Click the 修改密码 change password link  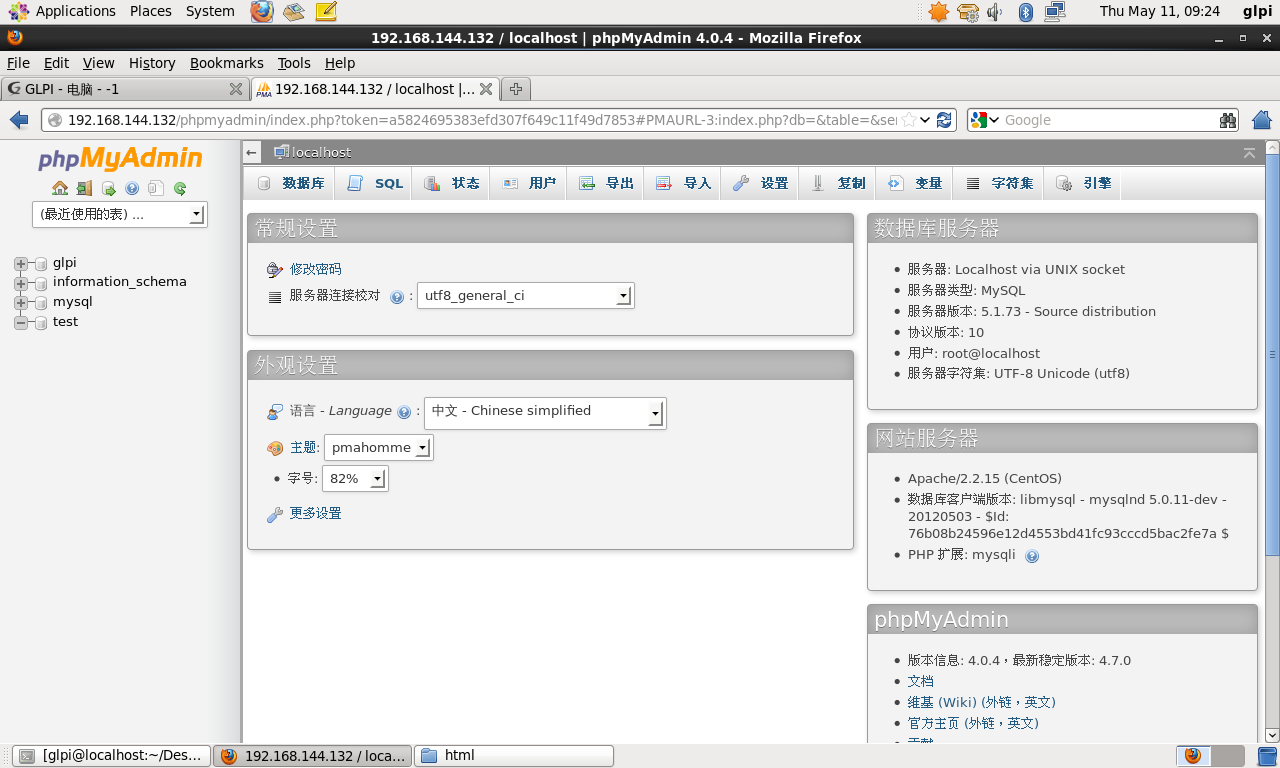point(315,269)
